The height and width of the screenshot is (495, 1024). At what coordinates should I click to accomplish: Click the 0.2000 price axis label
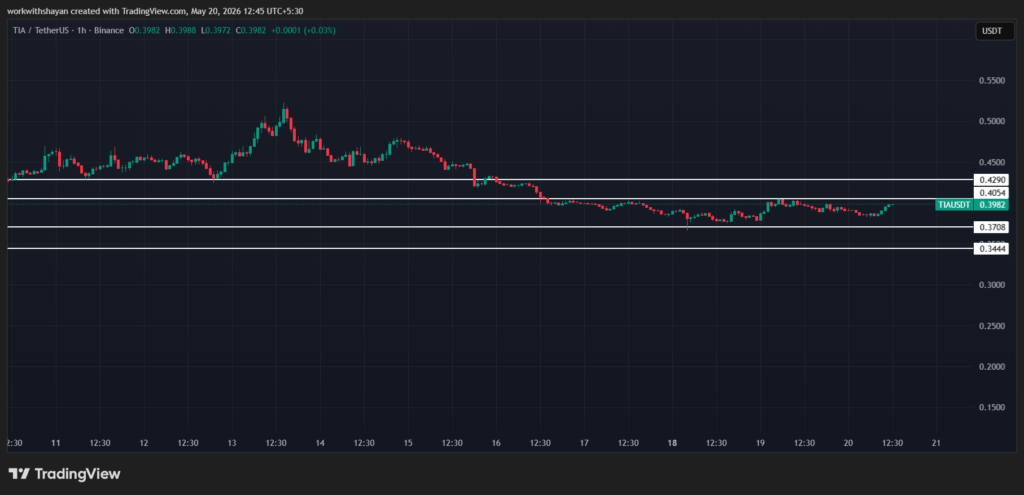(x=991, y=367)
